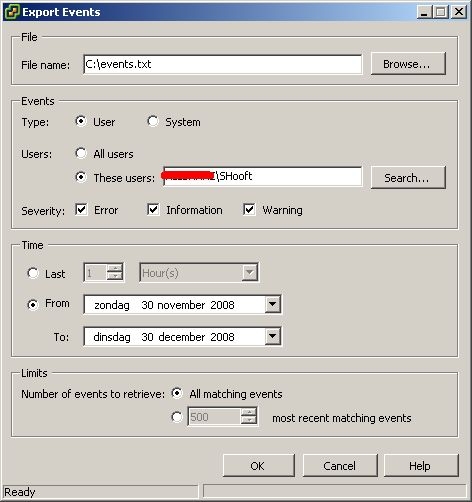472x502 pixels.
Task: Open the From date dropdown calendar
Action: click(273, 304)
